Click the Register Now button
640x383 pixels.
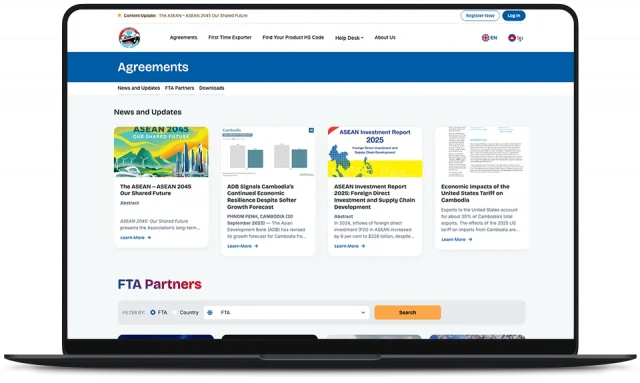coord(480,16)
